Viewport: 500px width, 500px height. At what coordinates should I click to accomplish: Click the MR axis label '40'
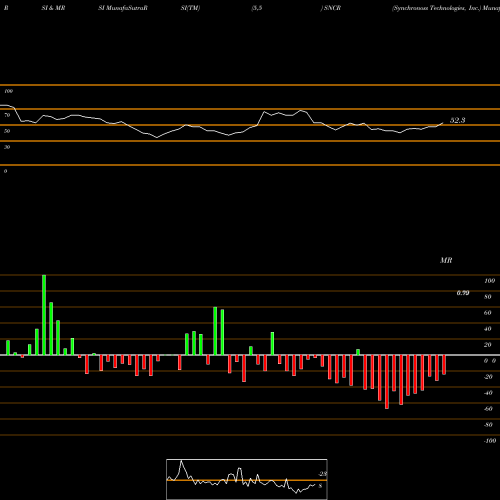pos(487,329)
